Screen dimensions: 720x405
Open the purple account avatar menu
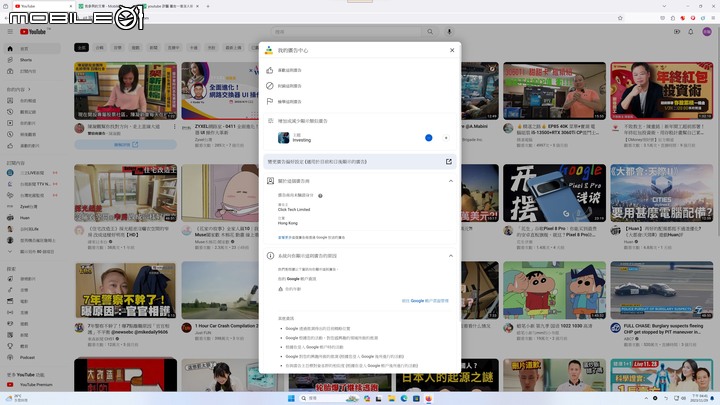(707, 32)
